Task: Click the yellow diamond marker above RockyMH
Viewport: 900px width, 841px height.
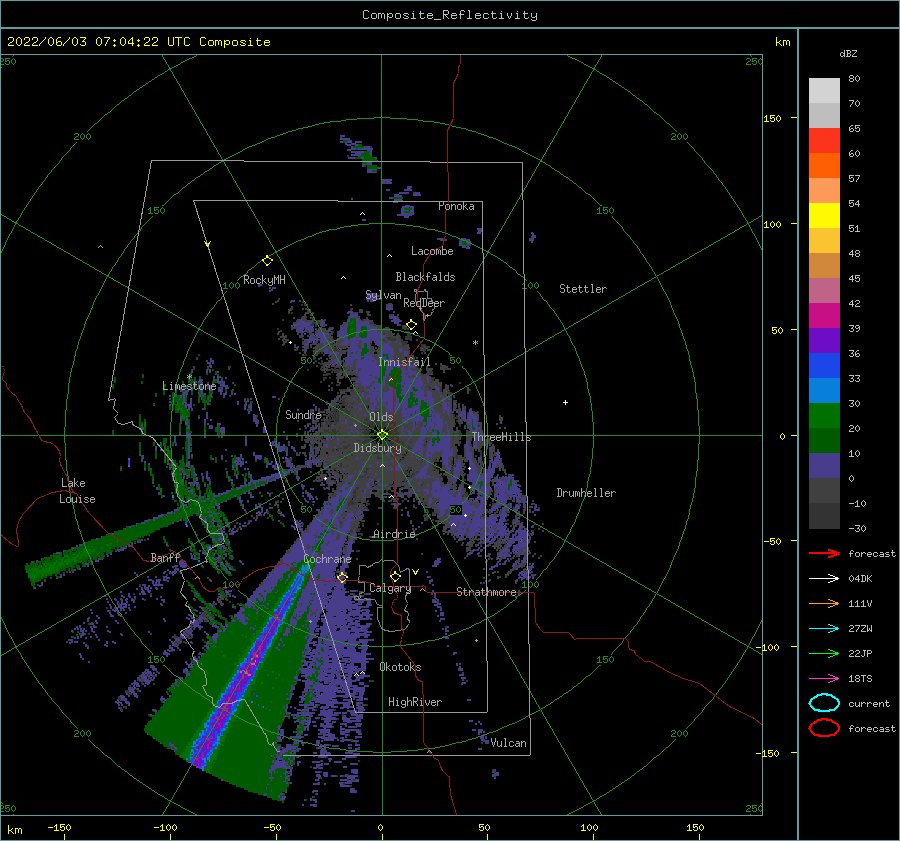Action: point(267,261)
